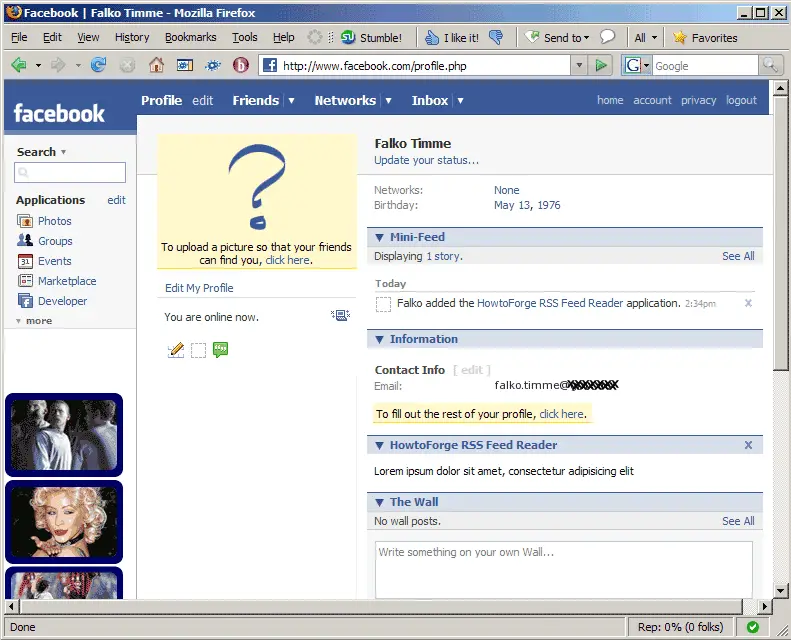Click the pencil edit icon under online status

tap(176, 350)
